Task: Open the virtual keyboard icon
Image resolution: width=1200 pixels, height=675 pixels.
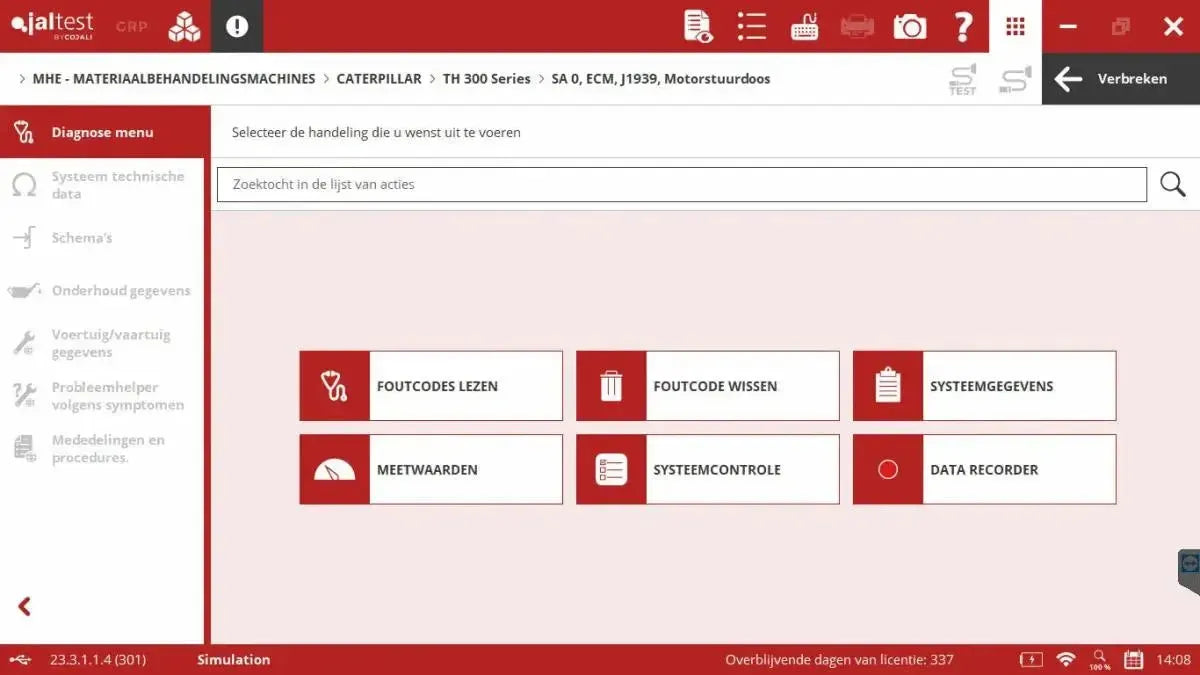Action: [x=804, y=26]
